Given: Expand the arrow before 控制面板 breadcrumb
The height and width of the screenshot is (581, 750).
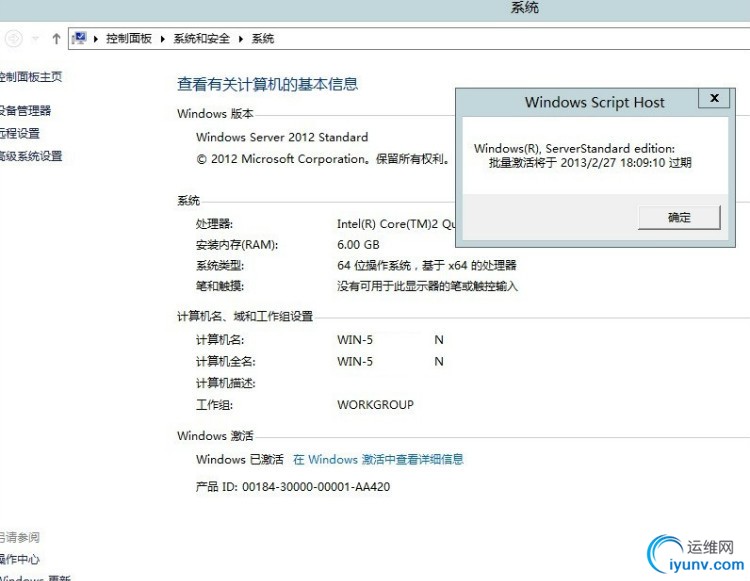Looking at the screenshot, I should click(96, 39).
